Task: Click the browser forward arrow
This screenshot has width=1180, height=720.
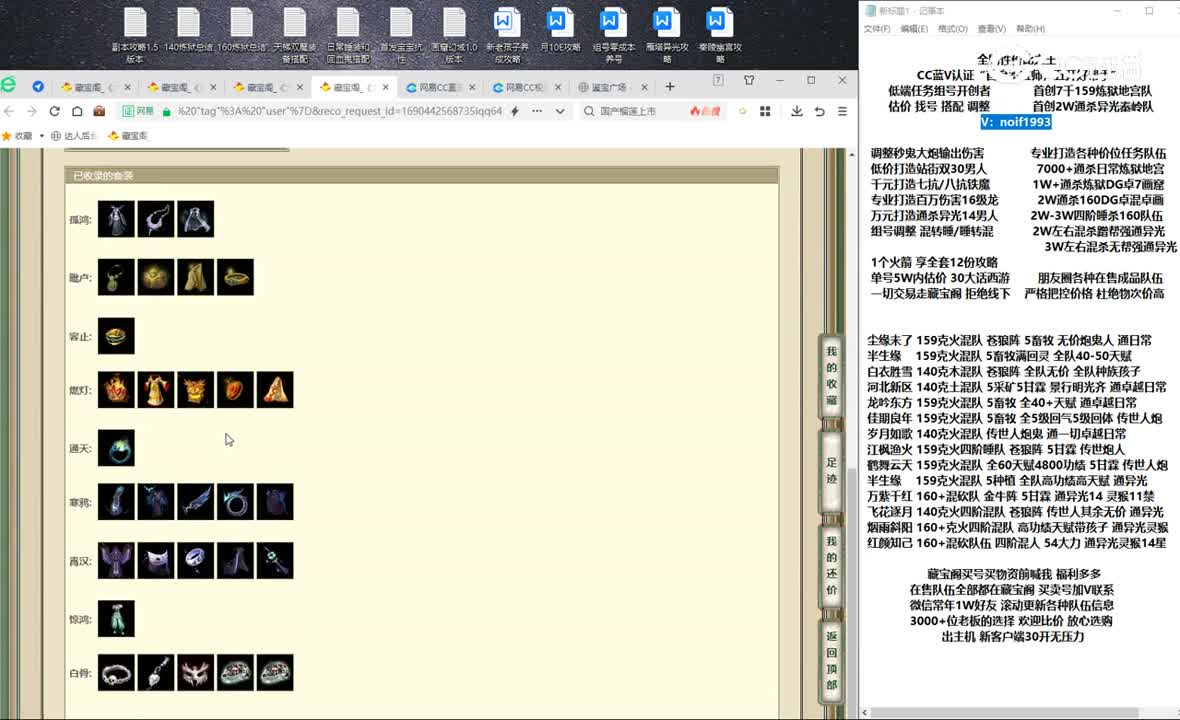Action: pyautogui.click(x=32, y=111)
